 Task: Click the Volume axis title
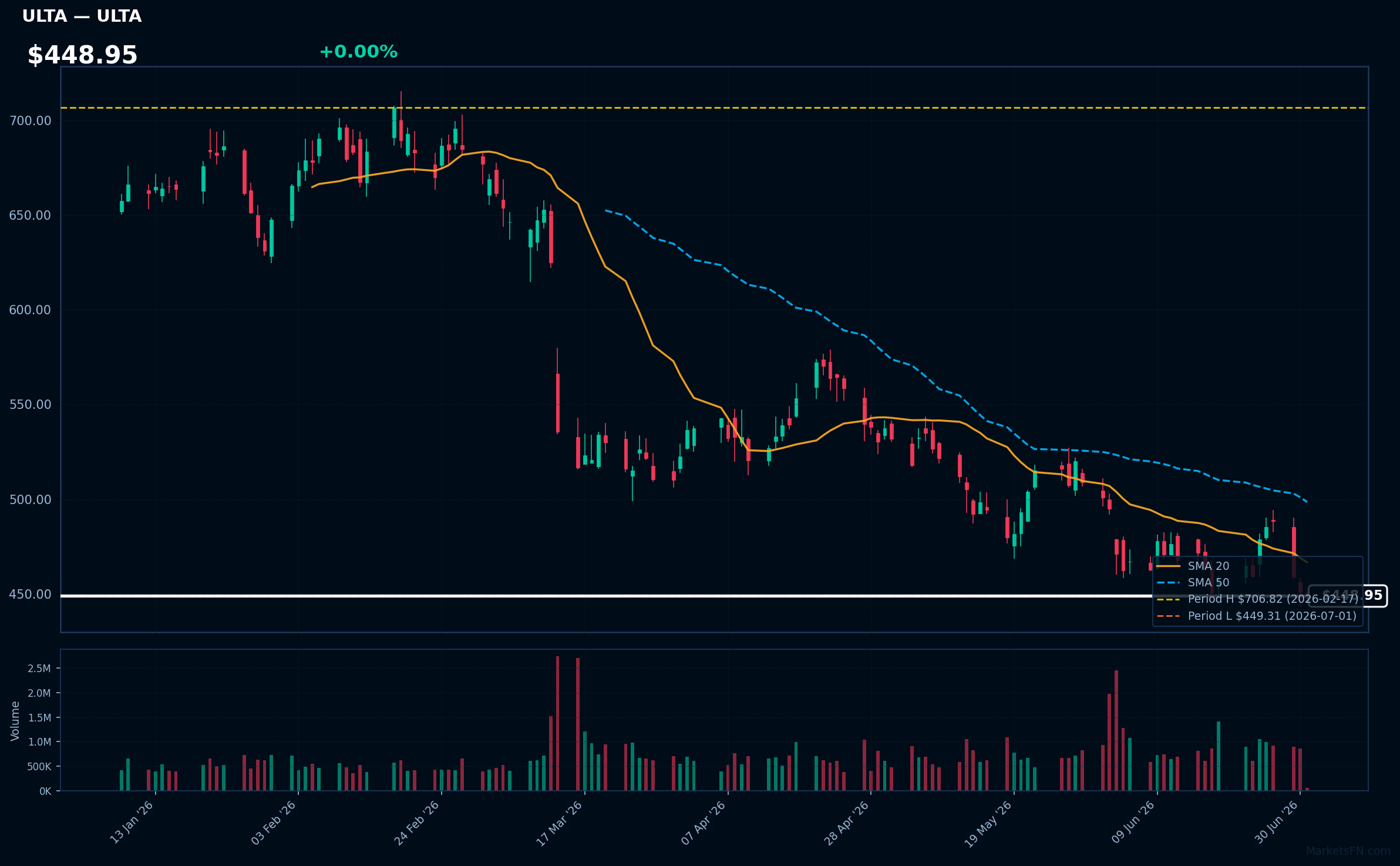tap(15, 721)
